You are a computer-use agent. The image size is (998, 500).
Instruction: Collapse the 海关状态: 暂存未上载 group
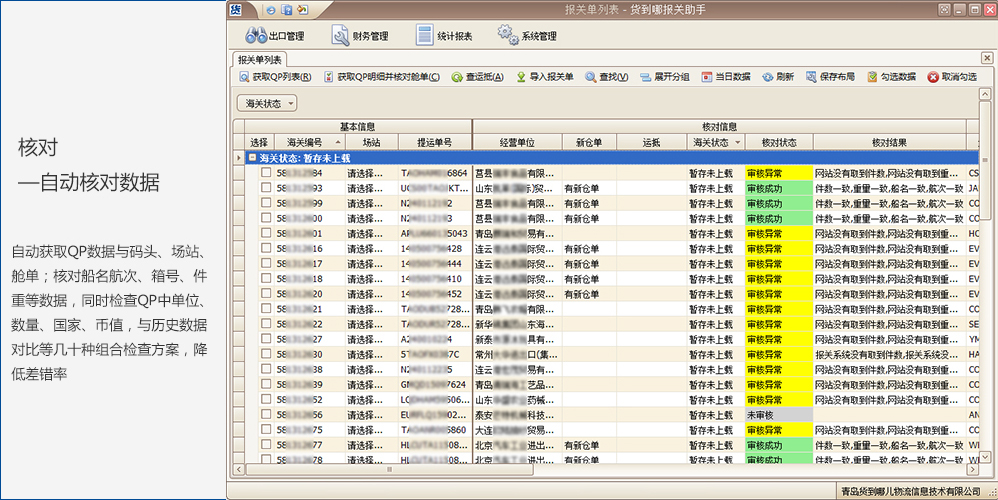(252, 158)
